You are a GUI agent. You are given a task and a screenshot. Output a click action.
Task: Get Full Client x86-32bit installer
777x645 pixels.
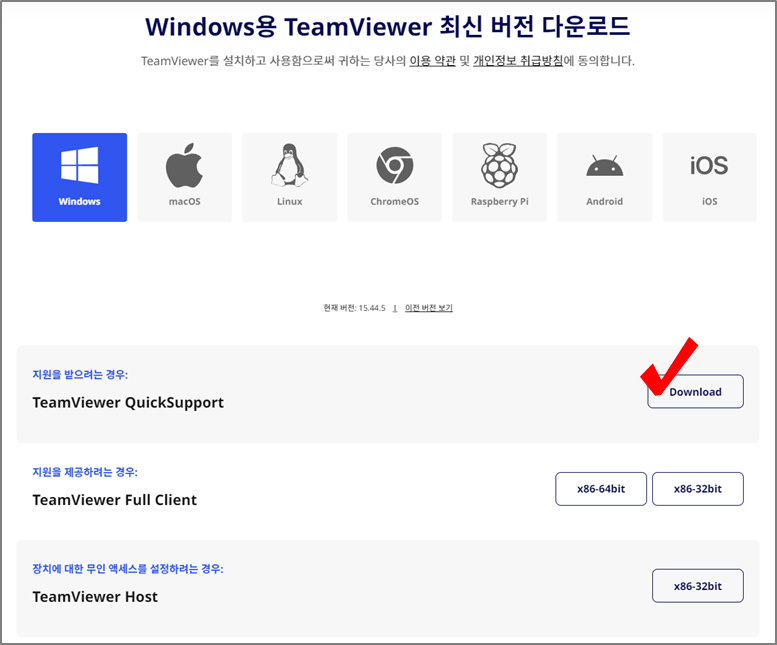[x=698, y=489]
